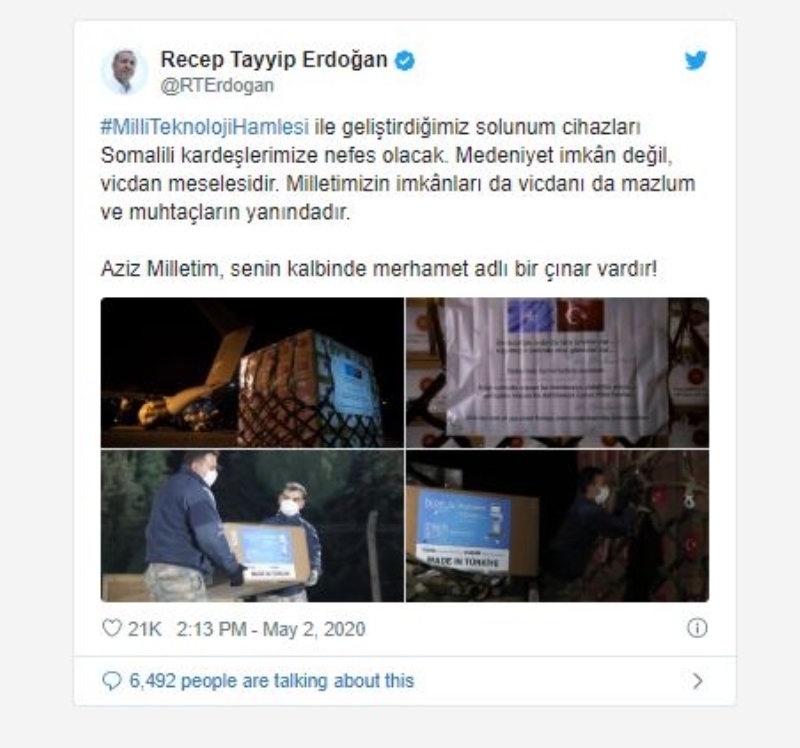This screenshot has height=748, width=800.
Task: Open photo of Made in Türkiye box
Action: click(557, 526)
